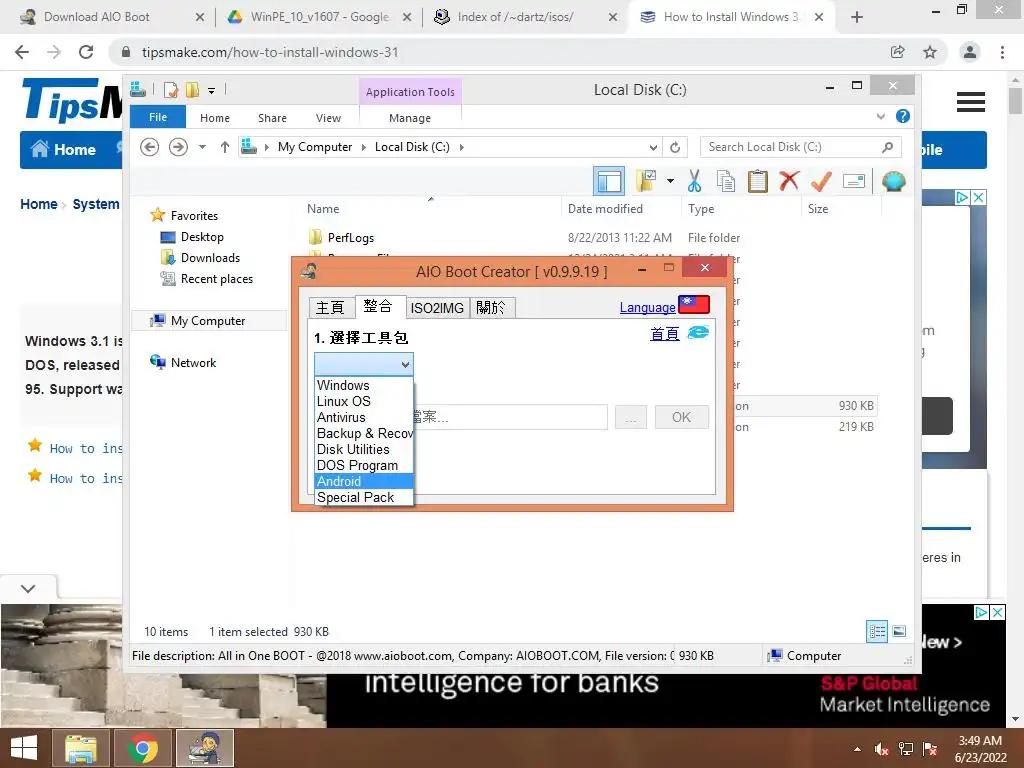Click the Internet Explorer icon beside 首頁
Viewport: 1024px width, 768px height.
[x=698, y=332]
